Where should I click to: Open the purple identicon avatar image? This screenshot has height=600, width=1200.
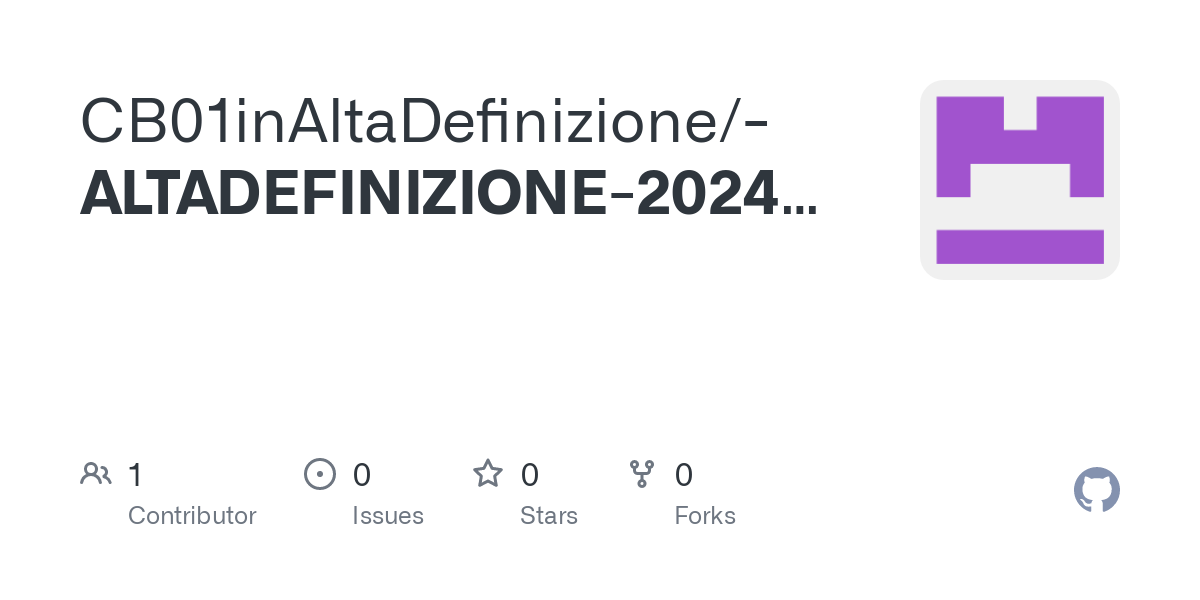1020,180
